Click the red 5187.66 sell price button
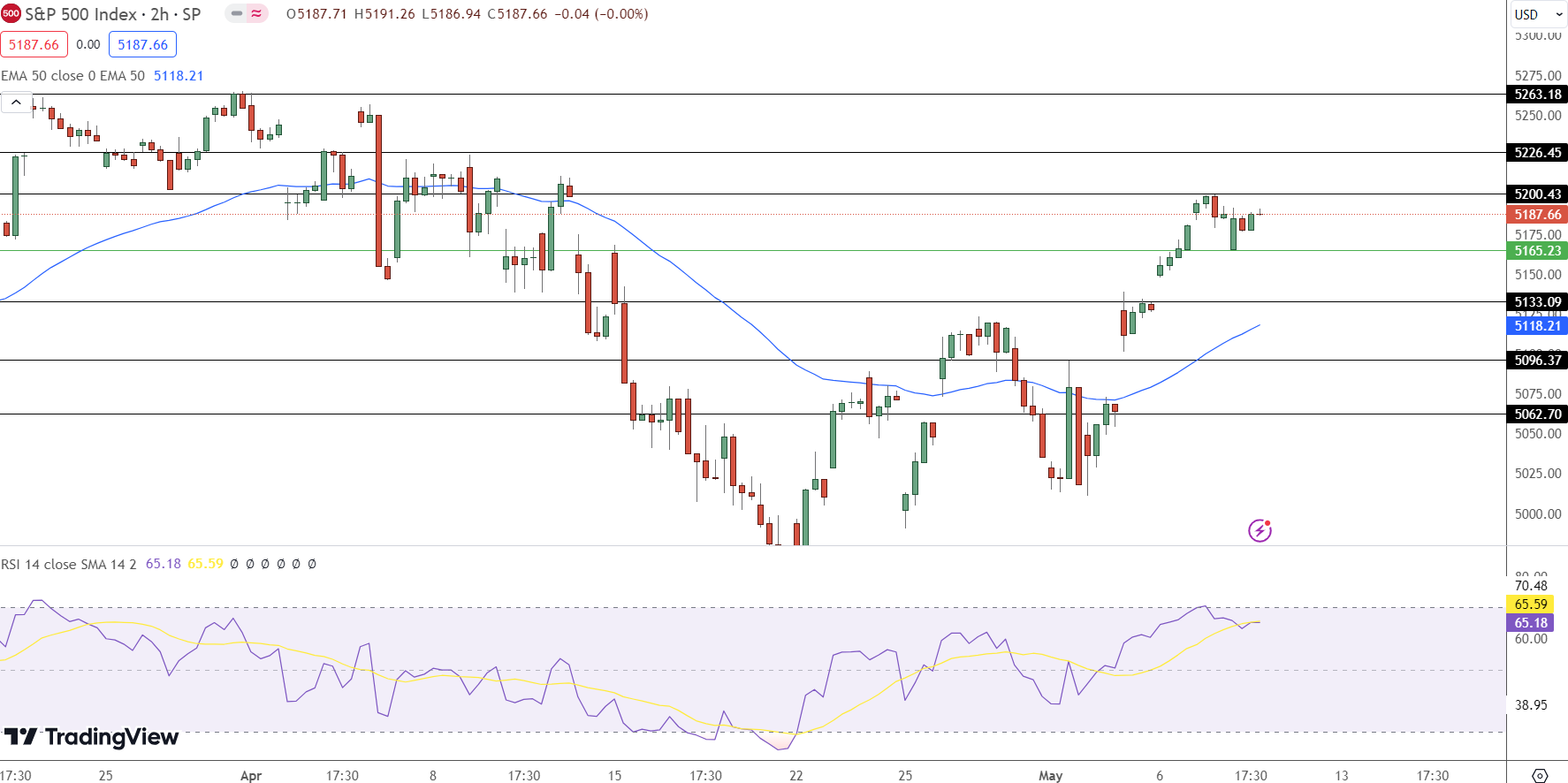 34,44
